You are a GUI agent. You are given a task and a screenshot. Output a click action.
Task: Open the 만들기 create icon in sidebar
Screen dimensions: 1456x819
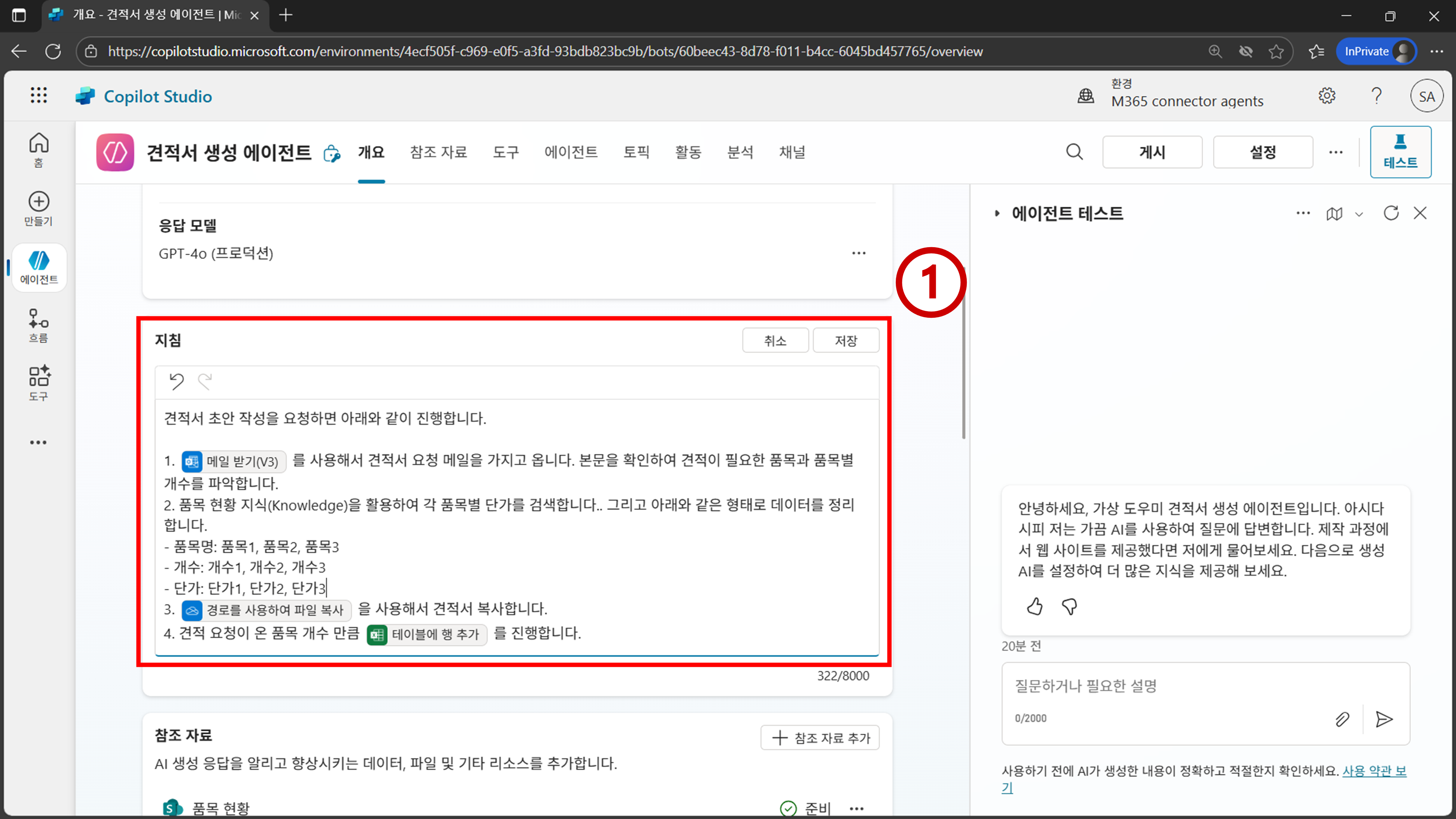(x=39, y=208)
